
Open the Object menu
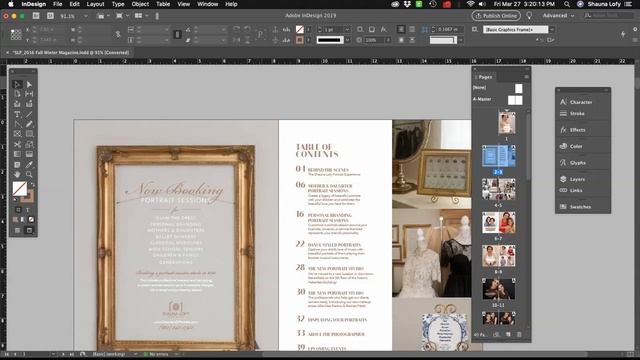(x=140, y=4)
